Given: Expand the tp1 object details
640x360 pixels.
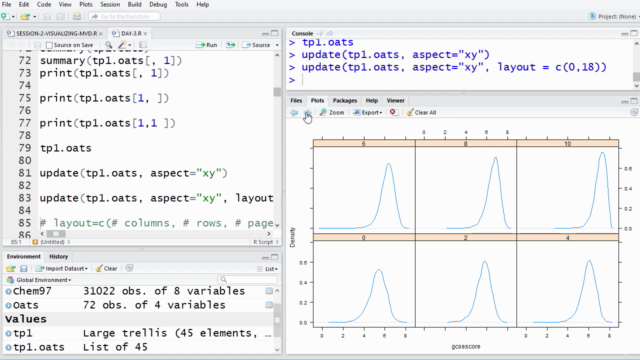Looking at the screenshot, I should tap(8, 333).
